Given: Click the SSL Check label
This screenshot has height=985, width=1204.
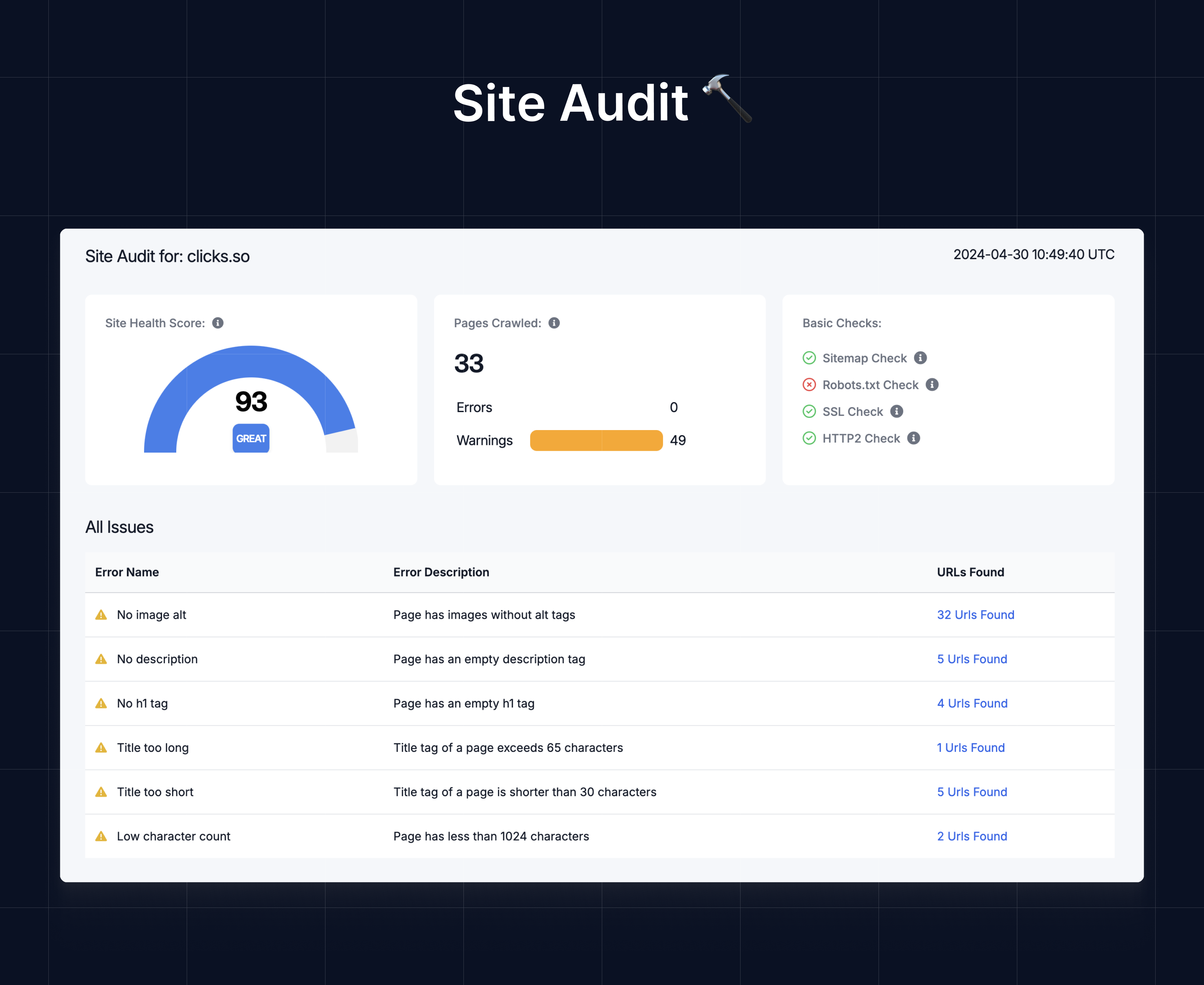Looking at the screenshot, I should (853, 411).
